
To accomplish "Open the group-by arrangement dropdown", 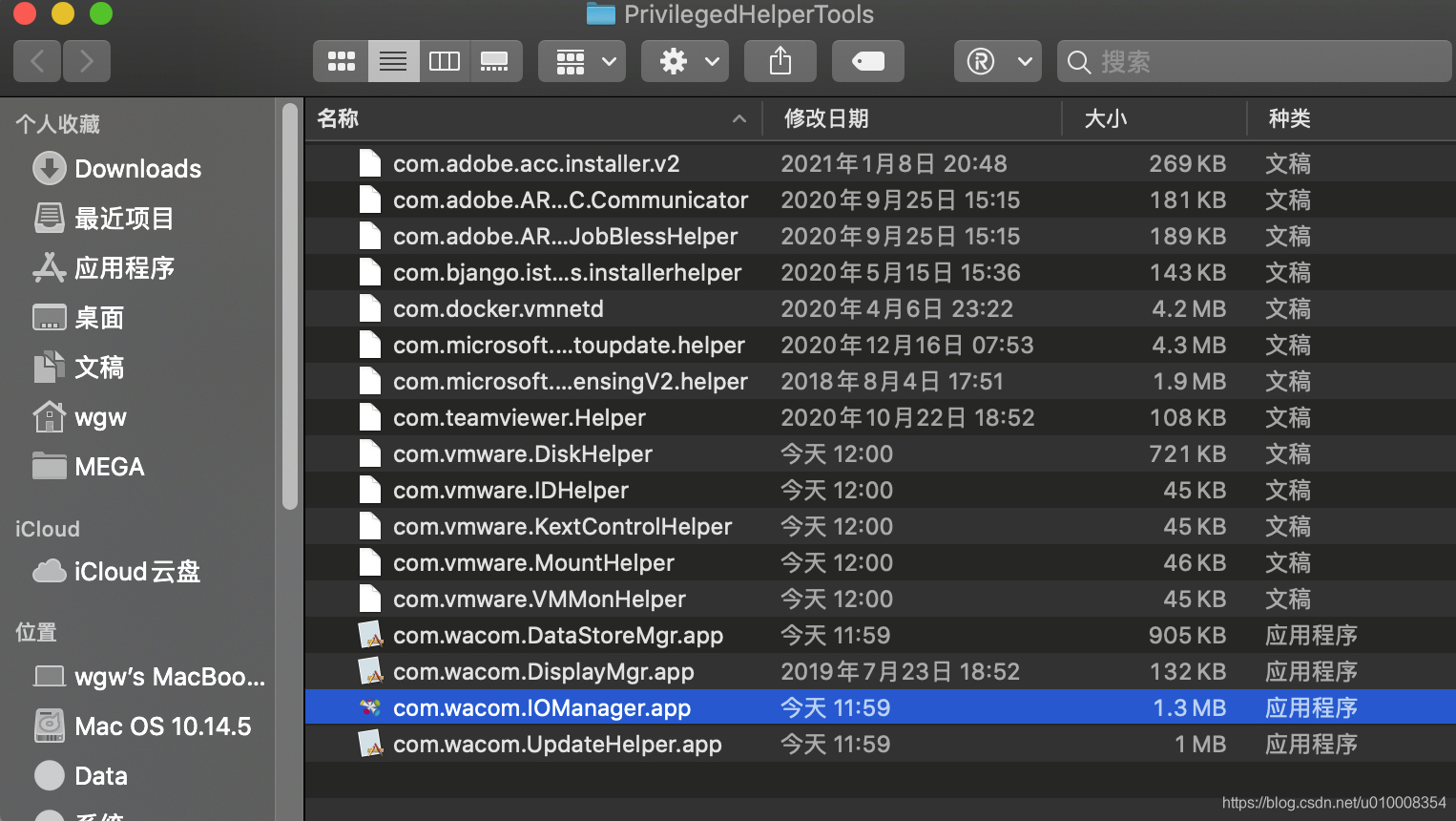I will coord(582,62).
